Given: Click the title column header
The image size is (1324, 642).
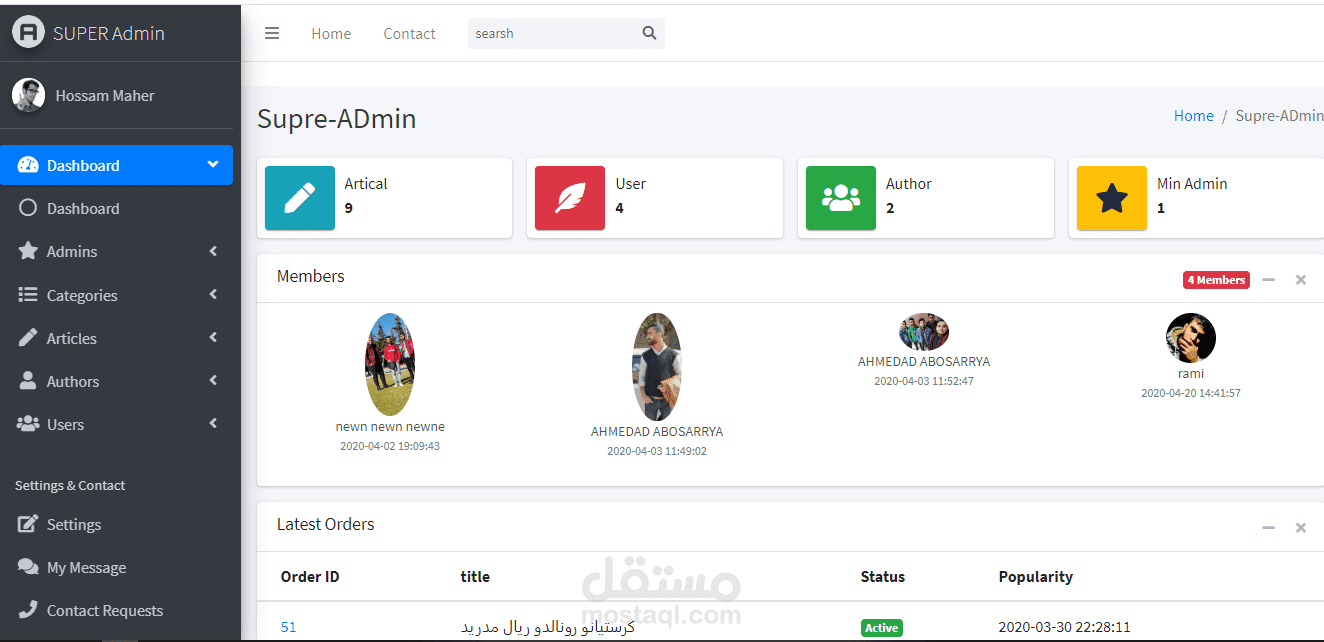Looking at the screenshot, I should tap(475, 576).
